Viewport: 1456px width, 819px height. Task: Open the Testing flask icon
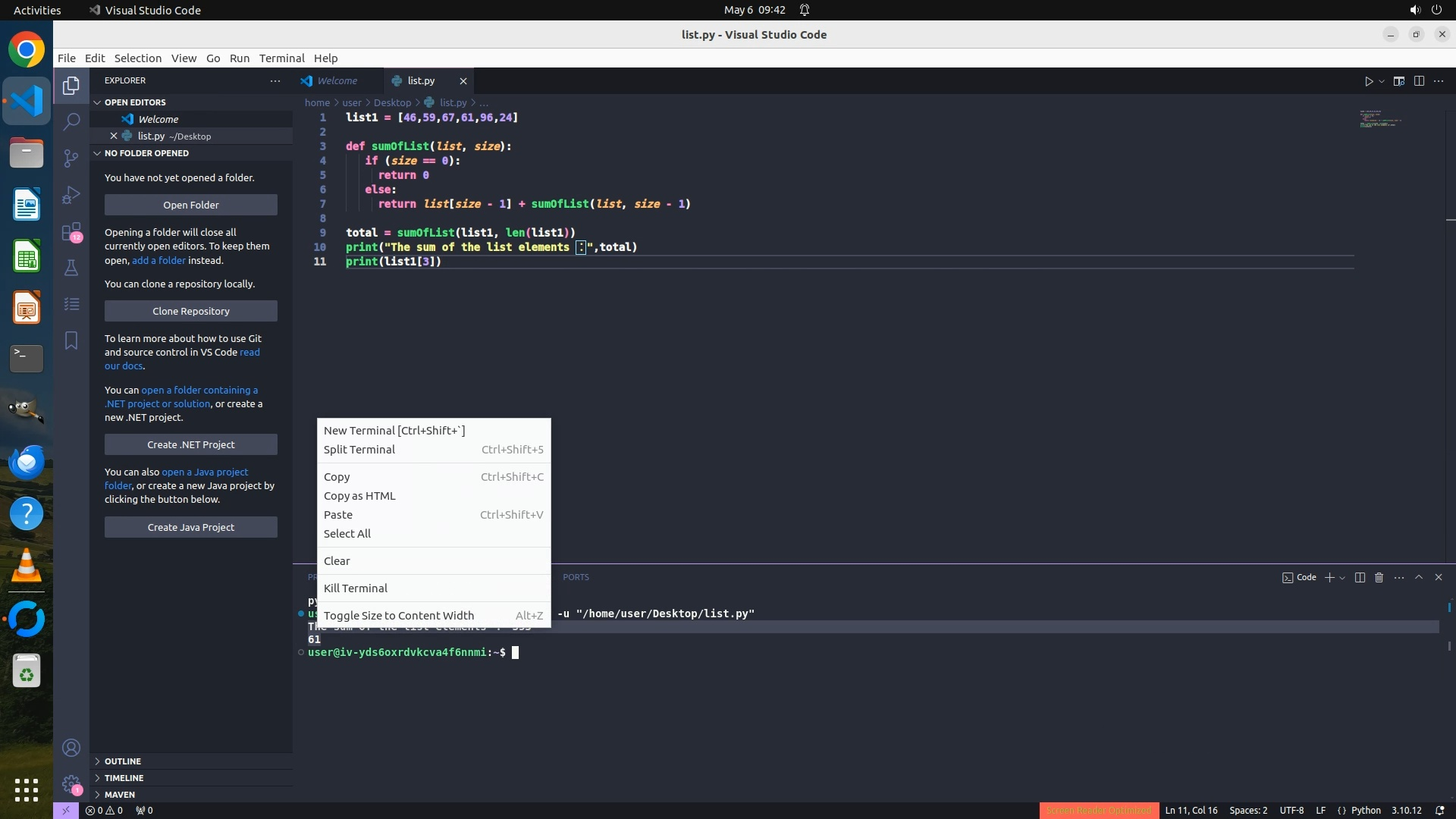(71, 268)
